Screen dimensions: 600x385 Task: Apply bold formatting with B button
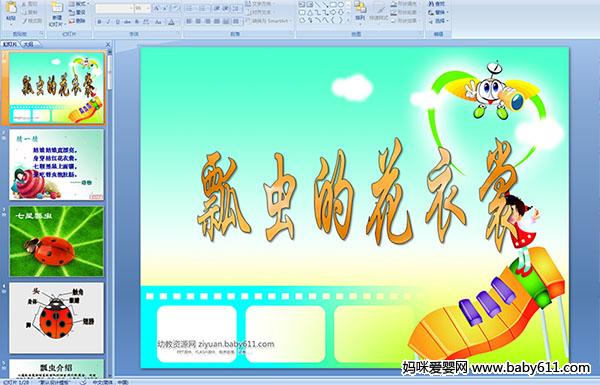pos(99,22)
